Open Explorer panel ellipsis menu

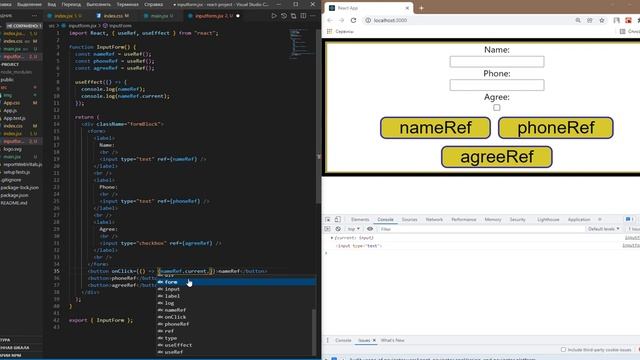pos(34,16)
